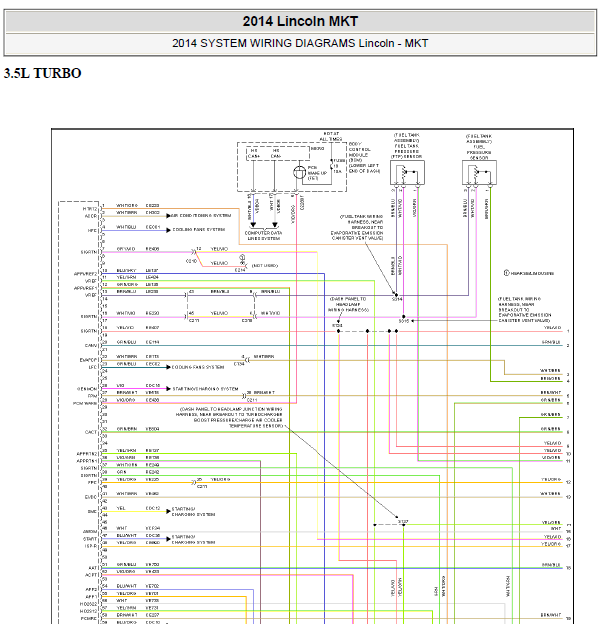This screenshot has height=624, width=601.
Task: Click the Fuel Pressure Sensor symbol box
Action: tap(479, 172)
